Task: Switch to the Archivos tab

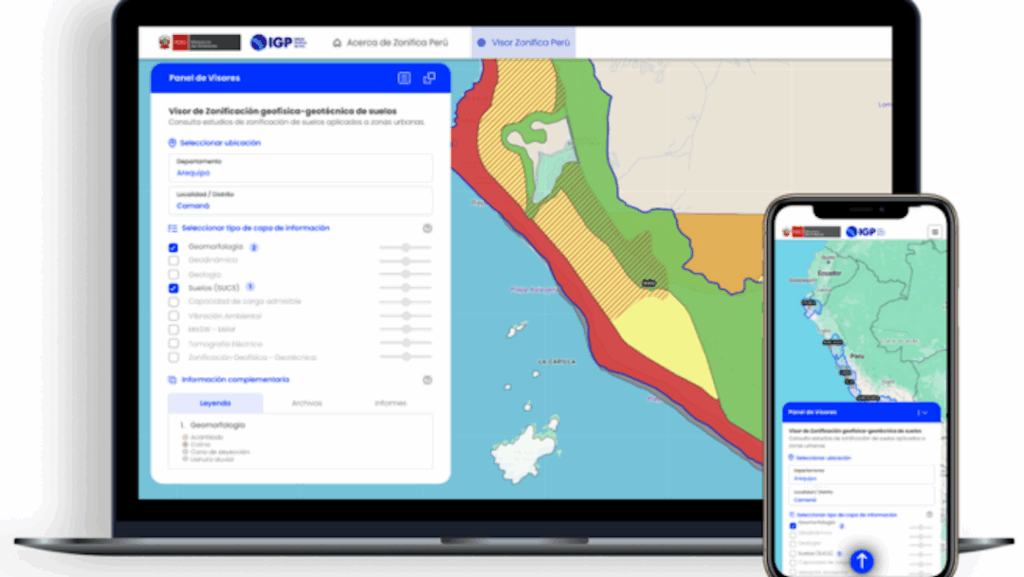Action: click(306, 403)
